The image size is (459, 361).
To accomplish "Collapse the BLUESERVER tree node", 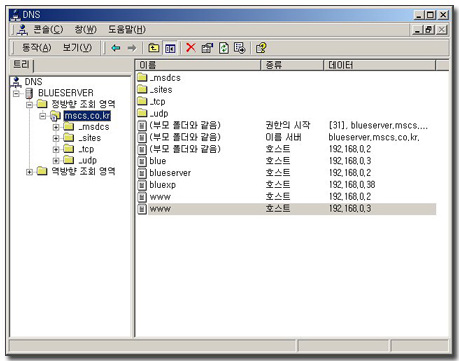I will tap(16, 94).
